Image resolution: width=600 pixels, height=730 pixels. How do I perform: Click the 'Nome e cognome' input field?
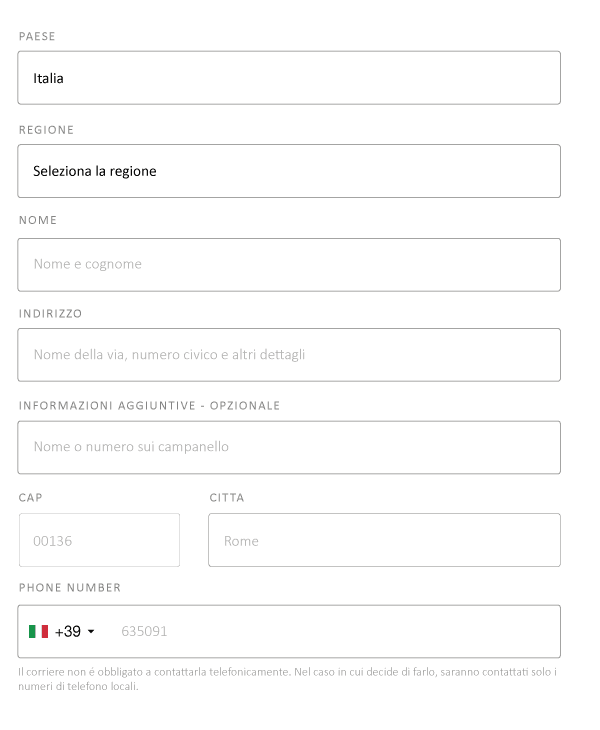point(288,265)
